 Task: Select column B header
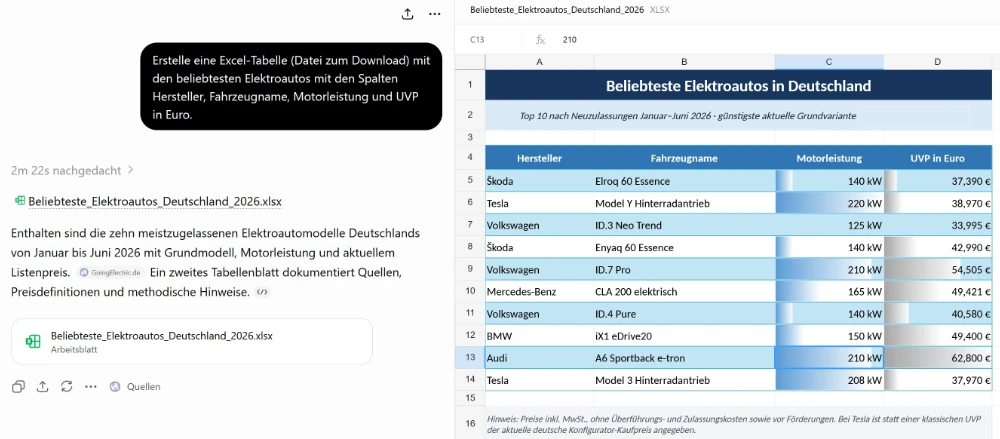coord(684,62)
